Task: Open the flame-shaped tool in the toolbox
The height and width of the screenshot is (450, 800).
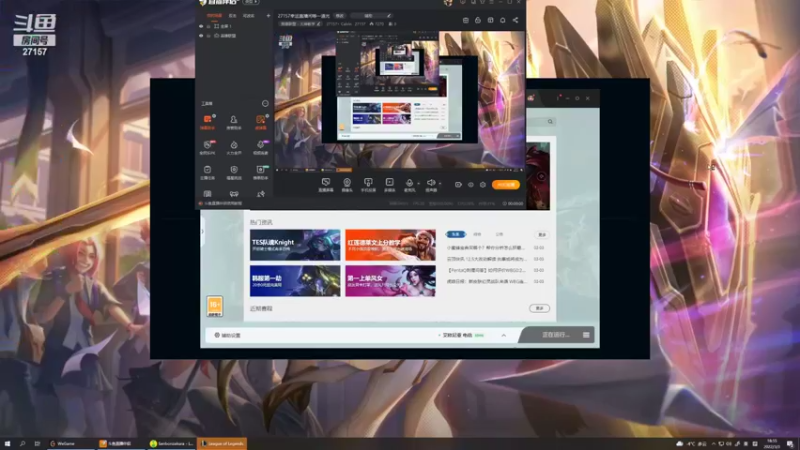Action: coord(234,147)
